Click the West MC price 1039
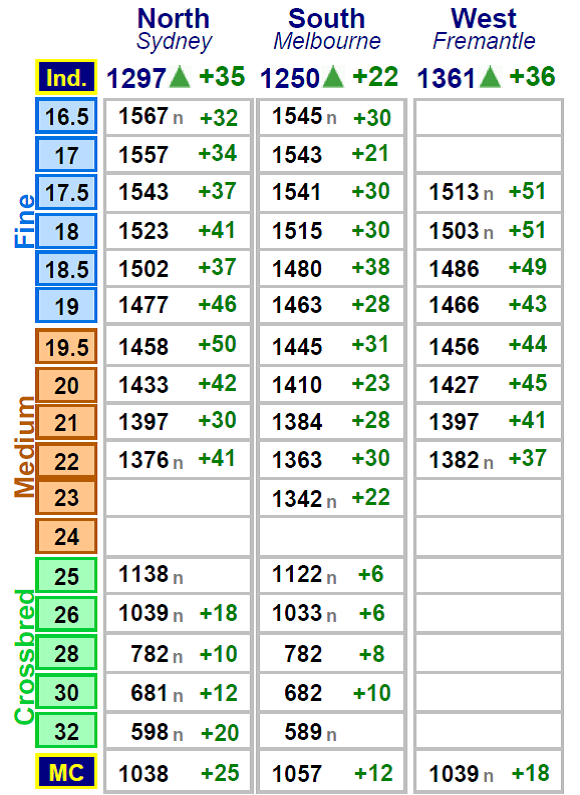The width and height of the screenshot is (580, 795). pos(454,774)
